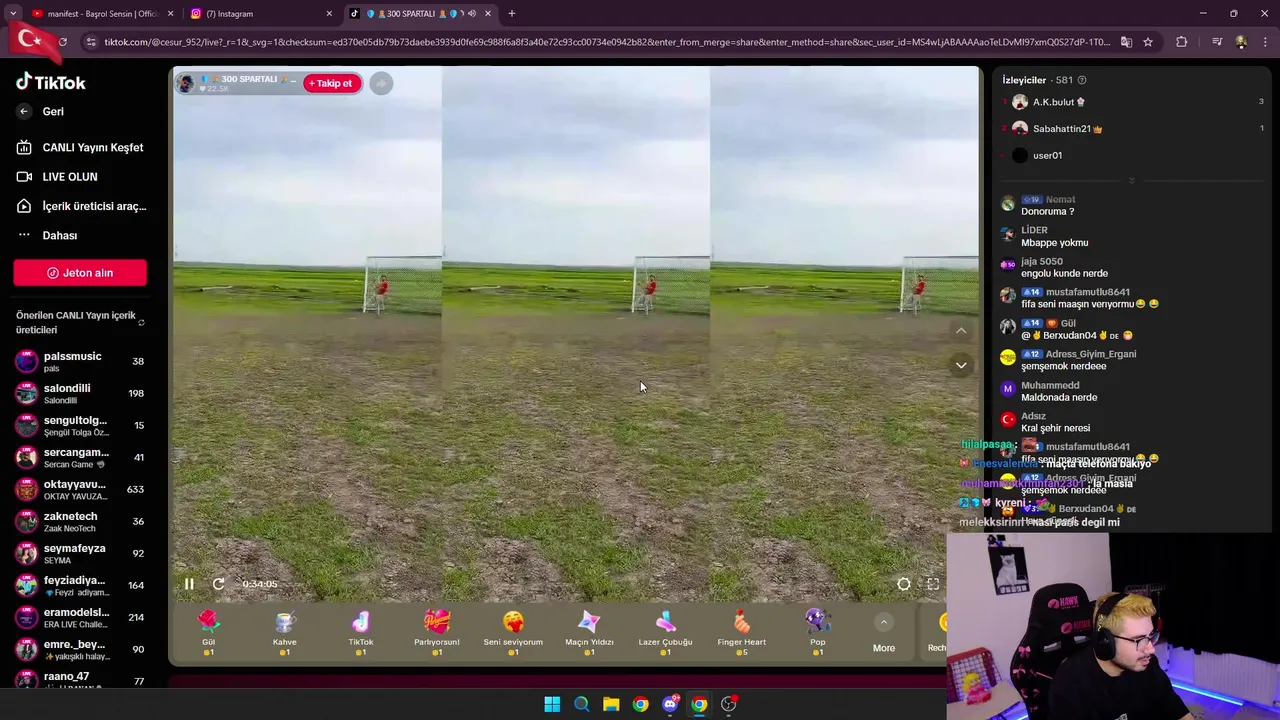This screenshot has height=720, width=1280.
Task: Click chat message 'Mbappe yokmu'
Action: point(1054,243)
